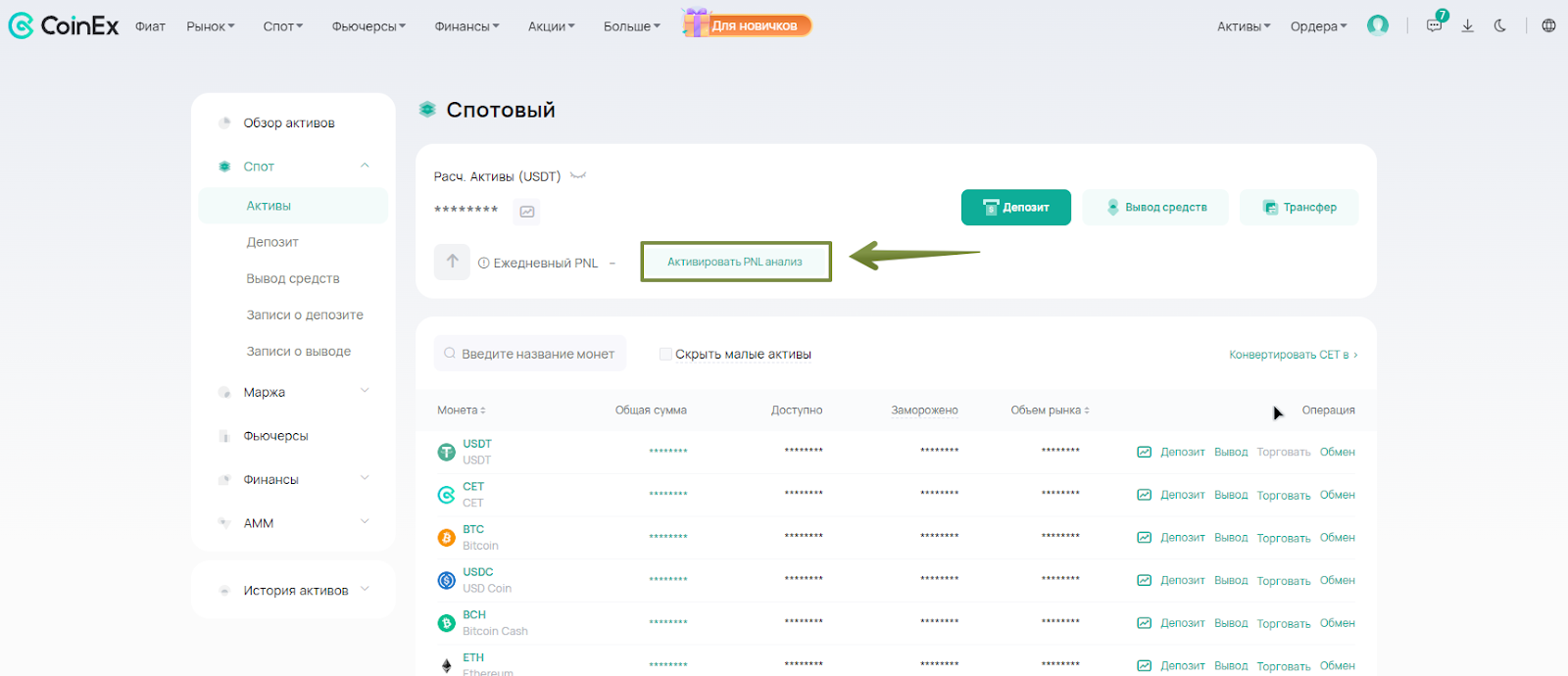
Task: Click Торговать link in BTC row
Action: pyautogui.click(x=1284, y=538)
